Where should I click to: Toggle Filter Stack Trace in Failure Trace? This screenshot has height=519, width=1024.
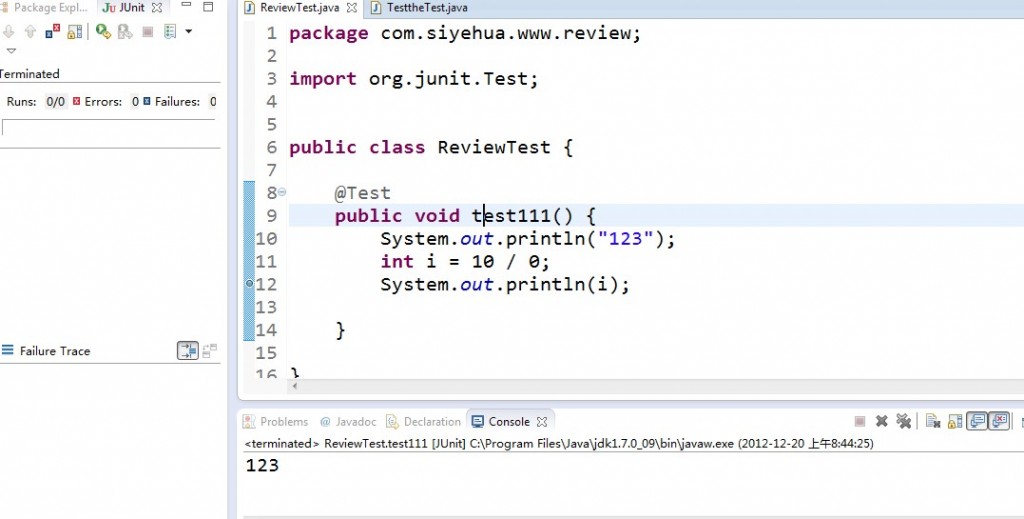[x=188, y=351]
